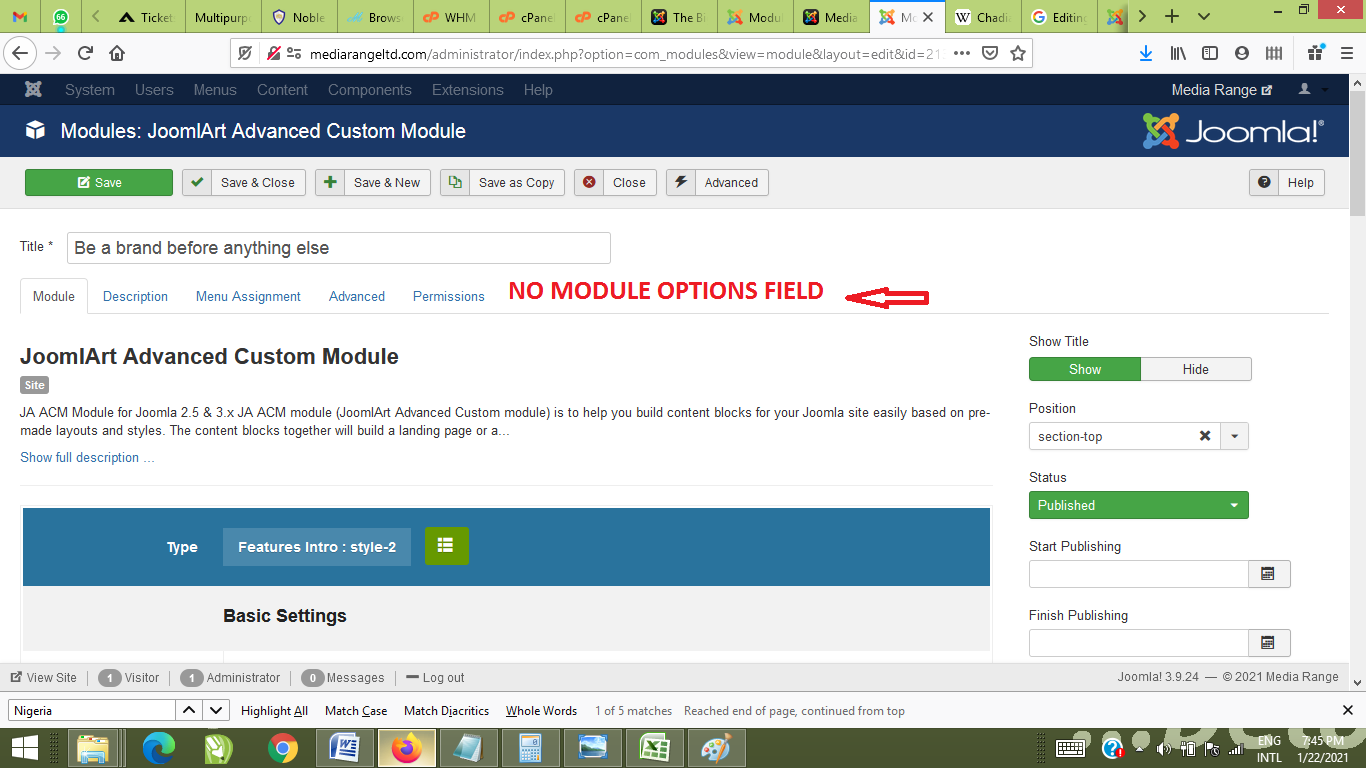Open the page actions three-dots menu
Viewport: 1366px width, 768px height.
pyautogui.click(x=962, y=53)
